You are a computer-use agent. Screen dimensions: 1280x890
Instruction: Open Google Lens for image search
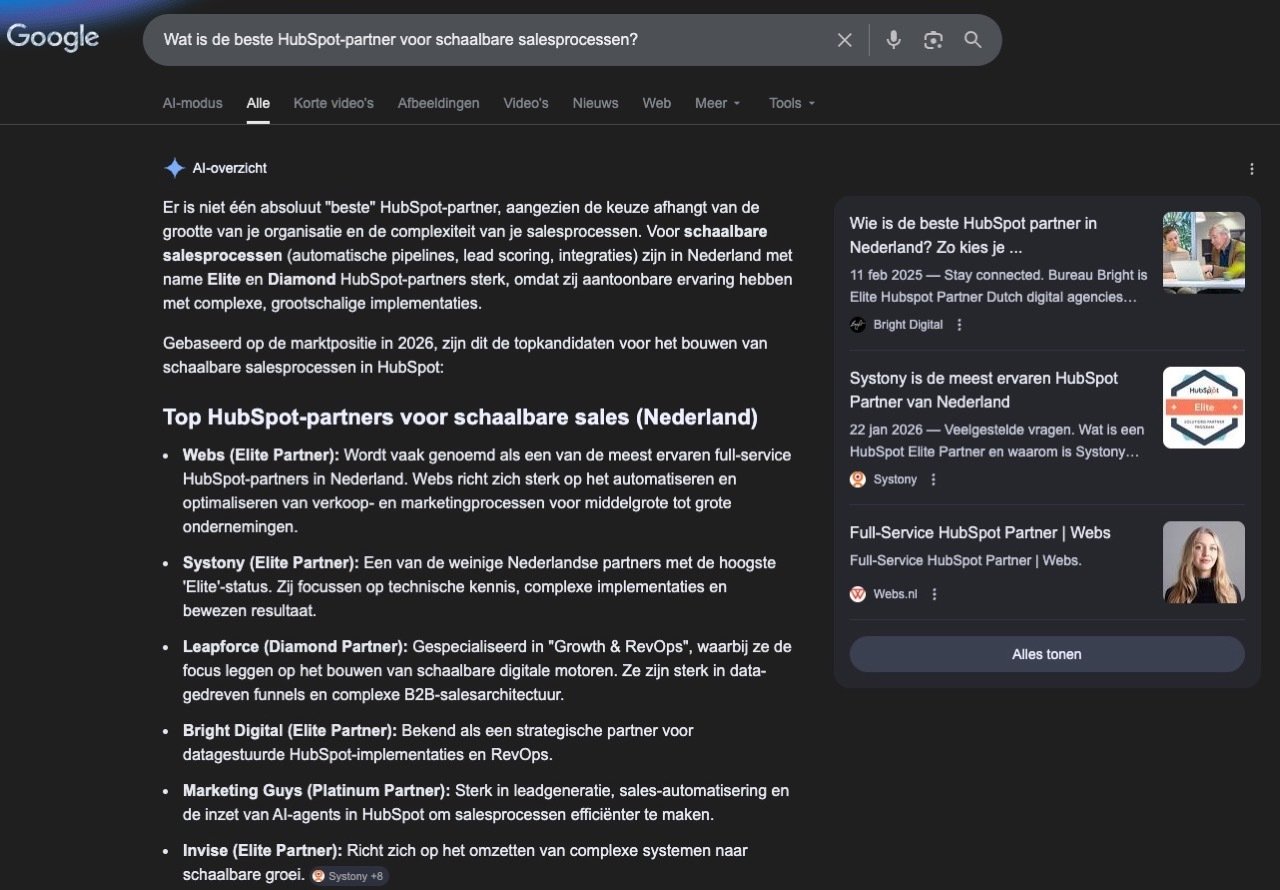[932, 40]
